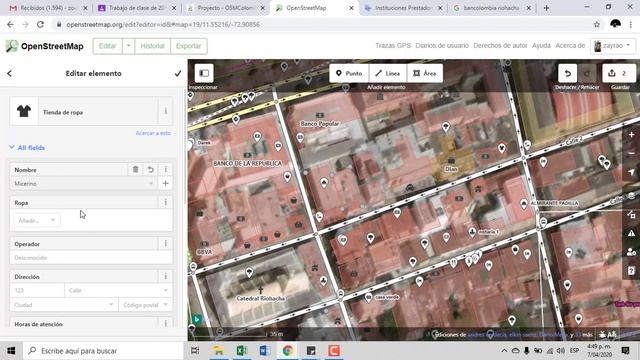
Task: Go back from Editar elemento panel
Action: pos(9,73)
